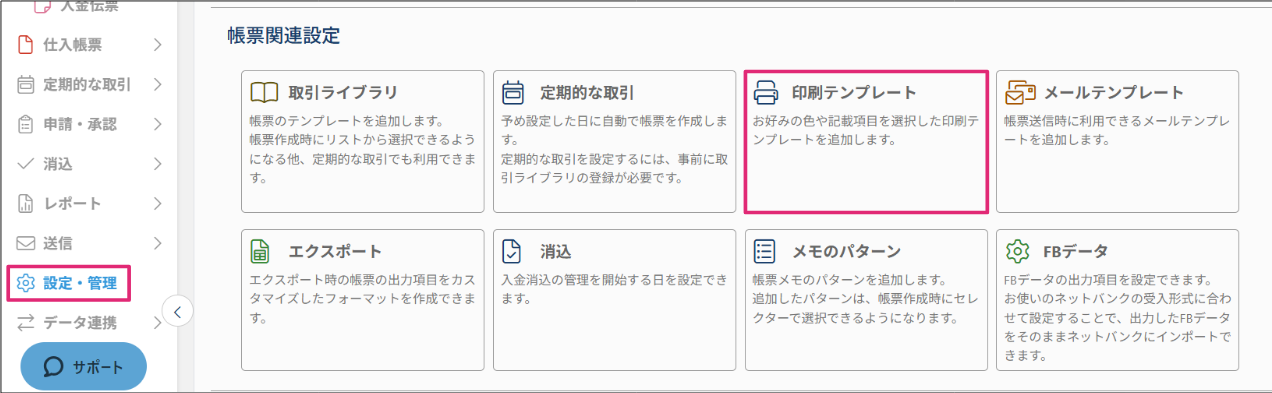The height and width of the screenshot is (393, 1272).
Task: Expand the 送信 chevron
Action: coord(157,243)
